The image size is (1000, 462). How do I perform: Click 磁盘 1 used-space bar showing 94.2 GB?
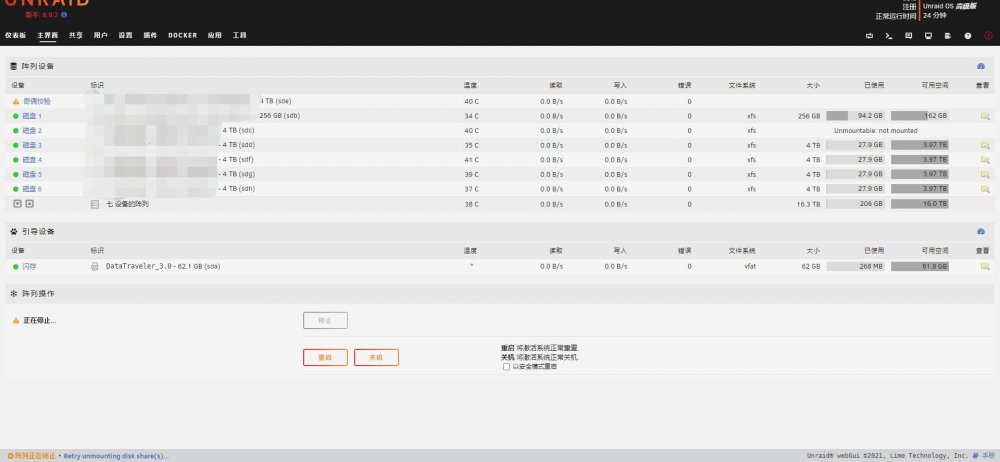pos(855,116)
